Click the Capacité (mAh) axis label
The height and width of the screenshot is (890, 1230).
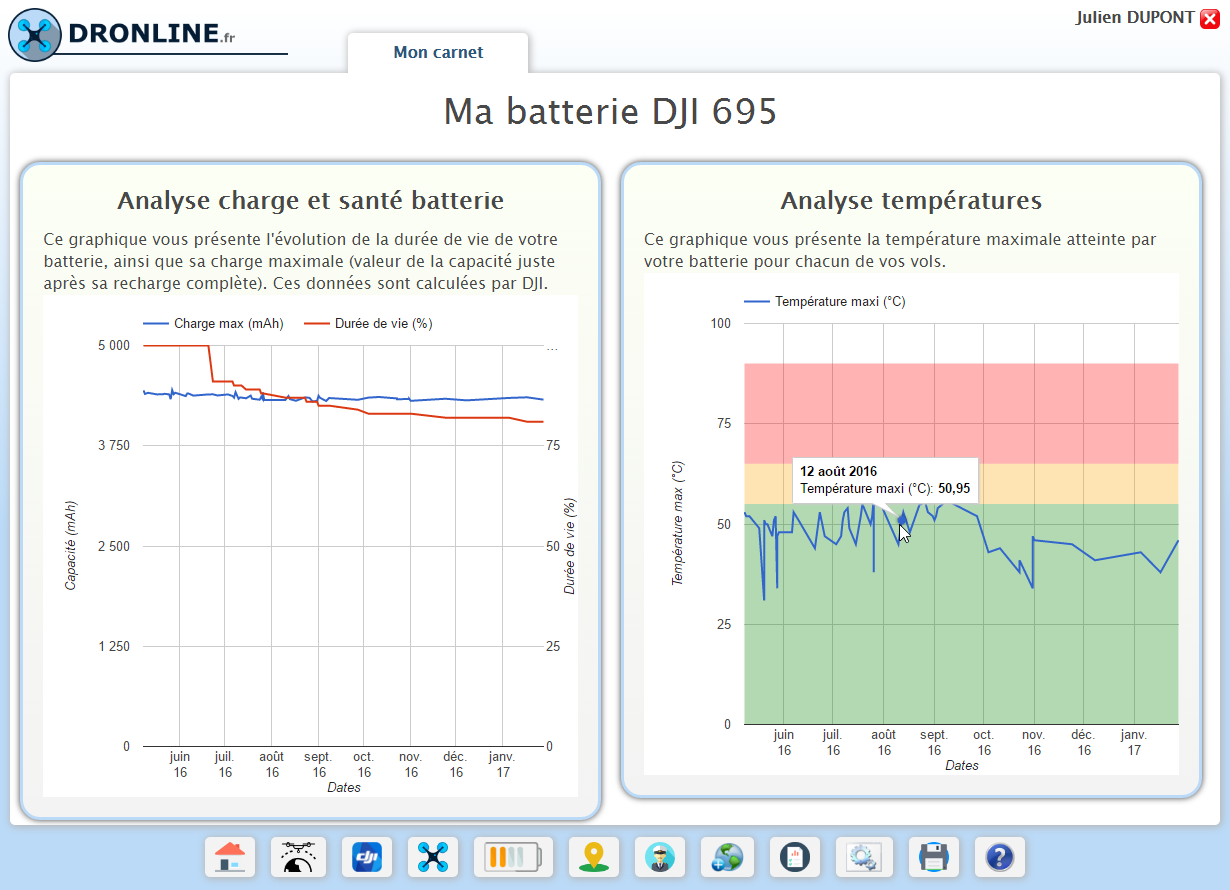pyautogui.click(x=71, y=545)
